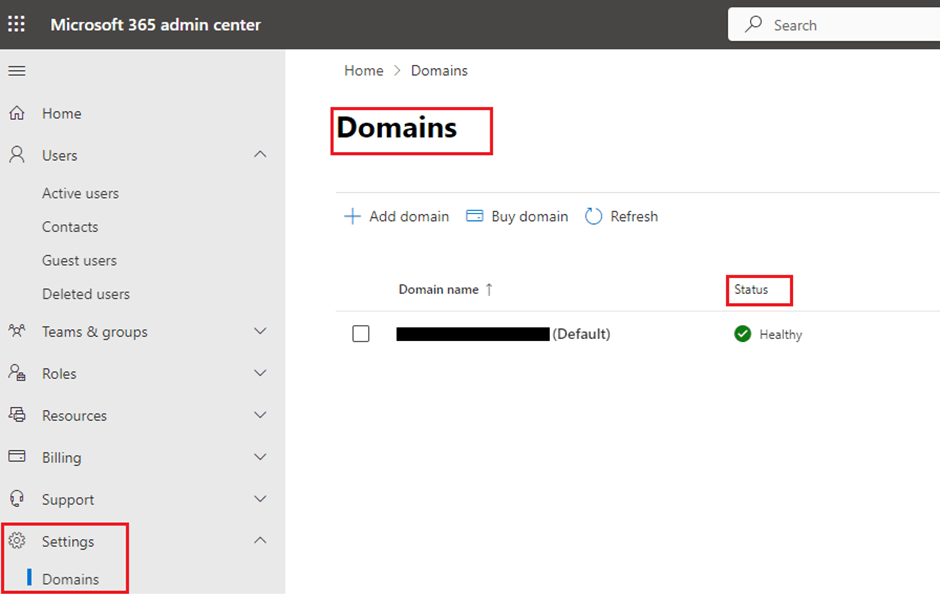Screen dimensions: 940x597
Task: Sort by the Domain name column header
Action: tap(439, 290)
